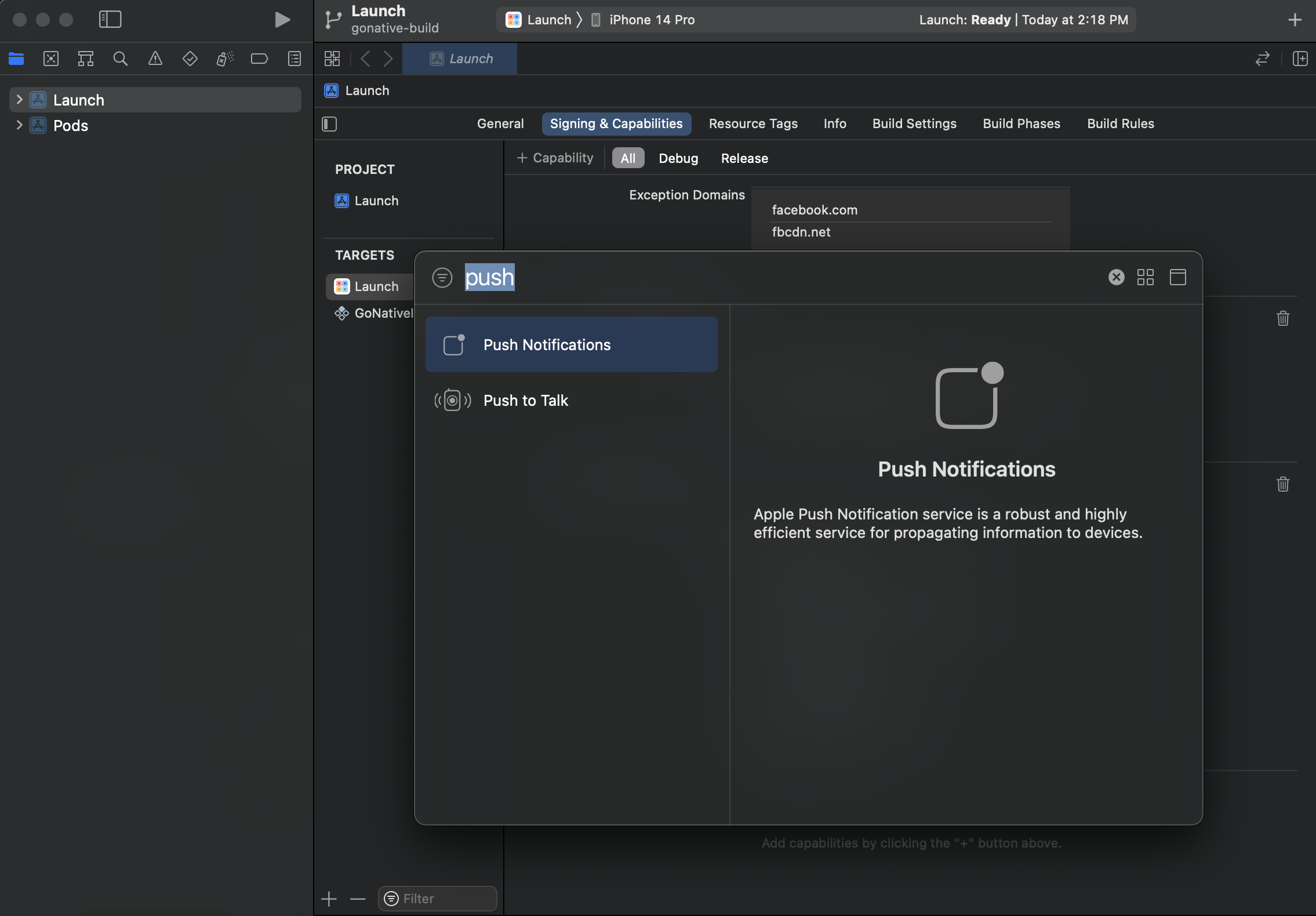This screenshot has width=1316, height=916.
Task: Click the + Capability button
Action: pyautogui.click(x=555, y=158)
